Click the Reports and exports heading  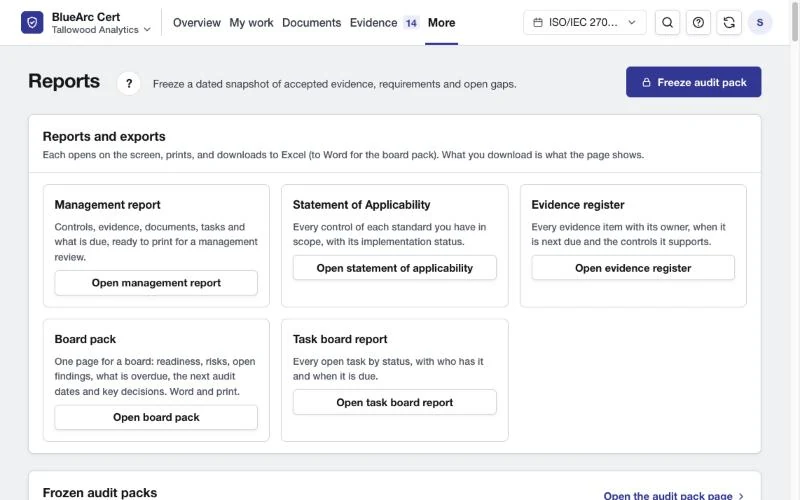click(x=104, y=136)
